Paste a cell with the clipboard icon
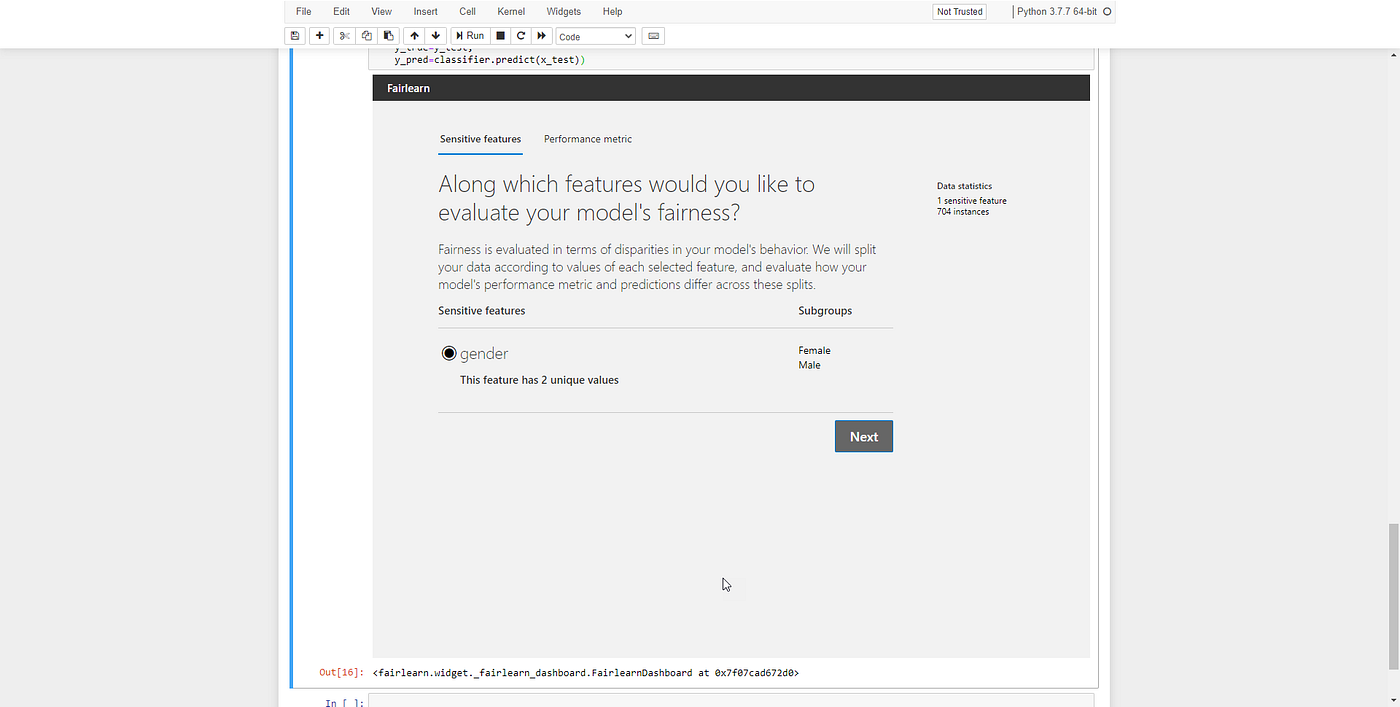 [388, 35]
